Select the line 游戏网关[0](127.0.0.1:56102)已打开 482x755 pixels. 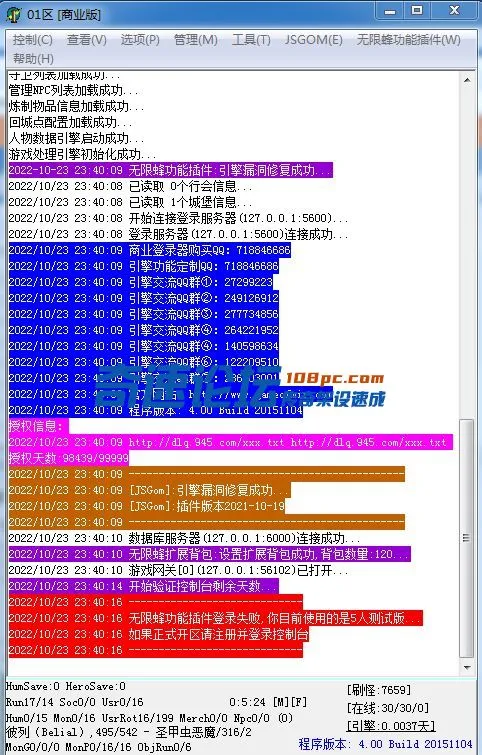[178, 570]
